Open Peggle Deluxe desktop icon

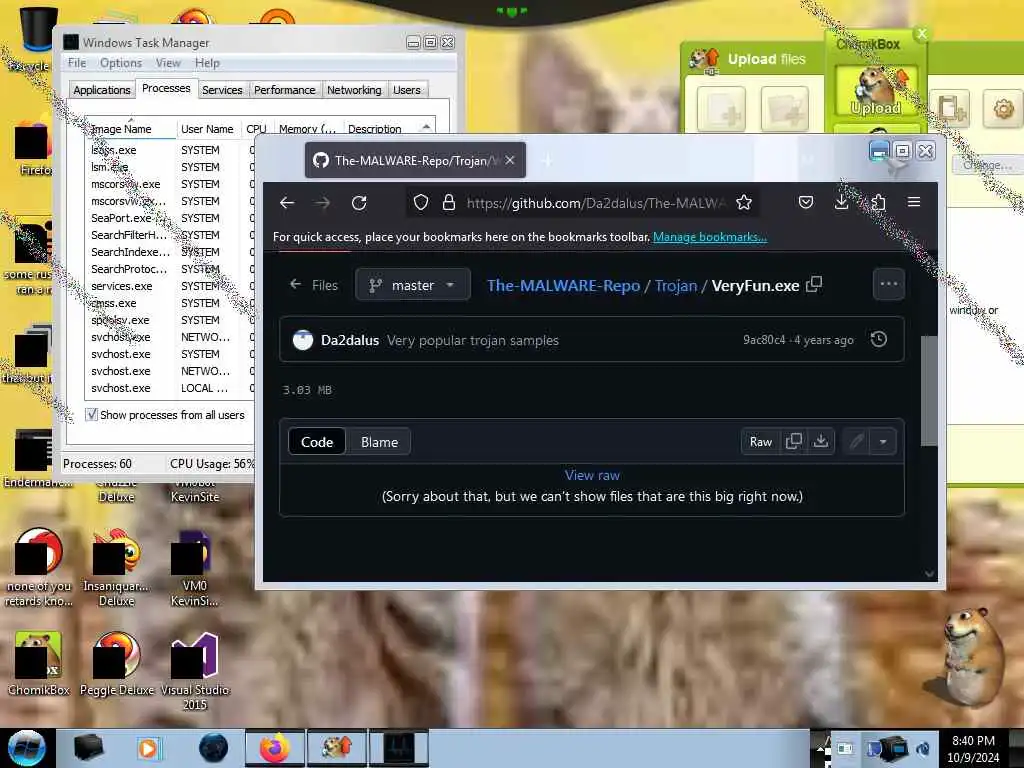coord(116,663)
